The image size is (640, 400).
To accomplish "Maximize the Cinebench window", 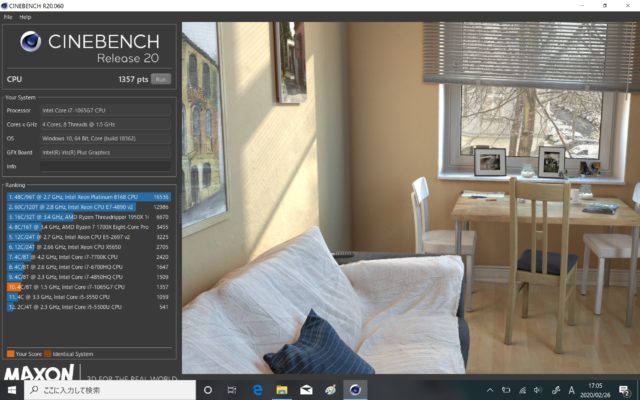I will pos(605,6).
